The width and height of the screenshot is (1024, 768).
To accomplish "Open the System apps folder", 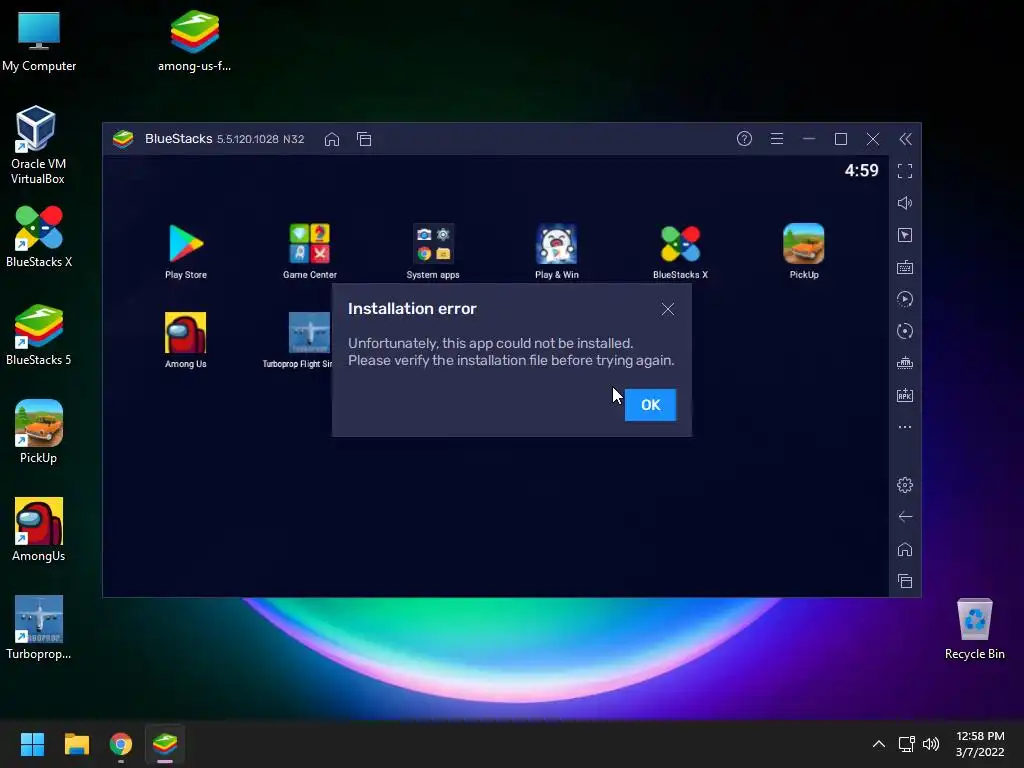I will (x=433, y=251).
